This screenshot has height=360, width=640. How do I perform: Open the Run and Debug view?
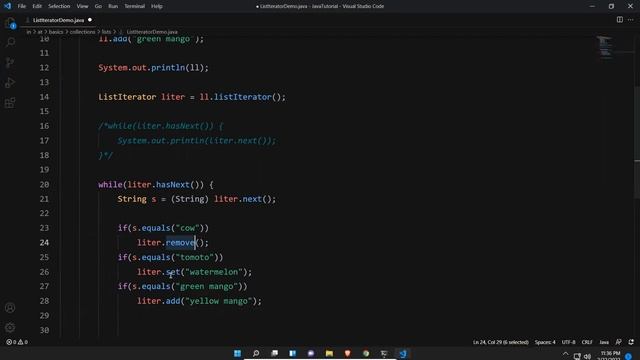(x=10, y=82)
